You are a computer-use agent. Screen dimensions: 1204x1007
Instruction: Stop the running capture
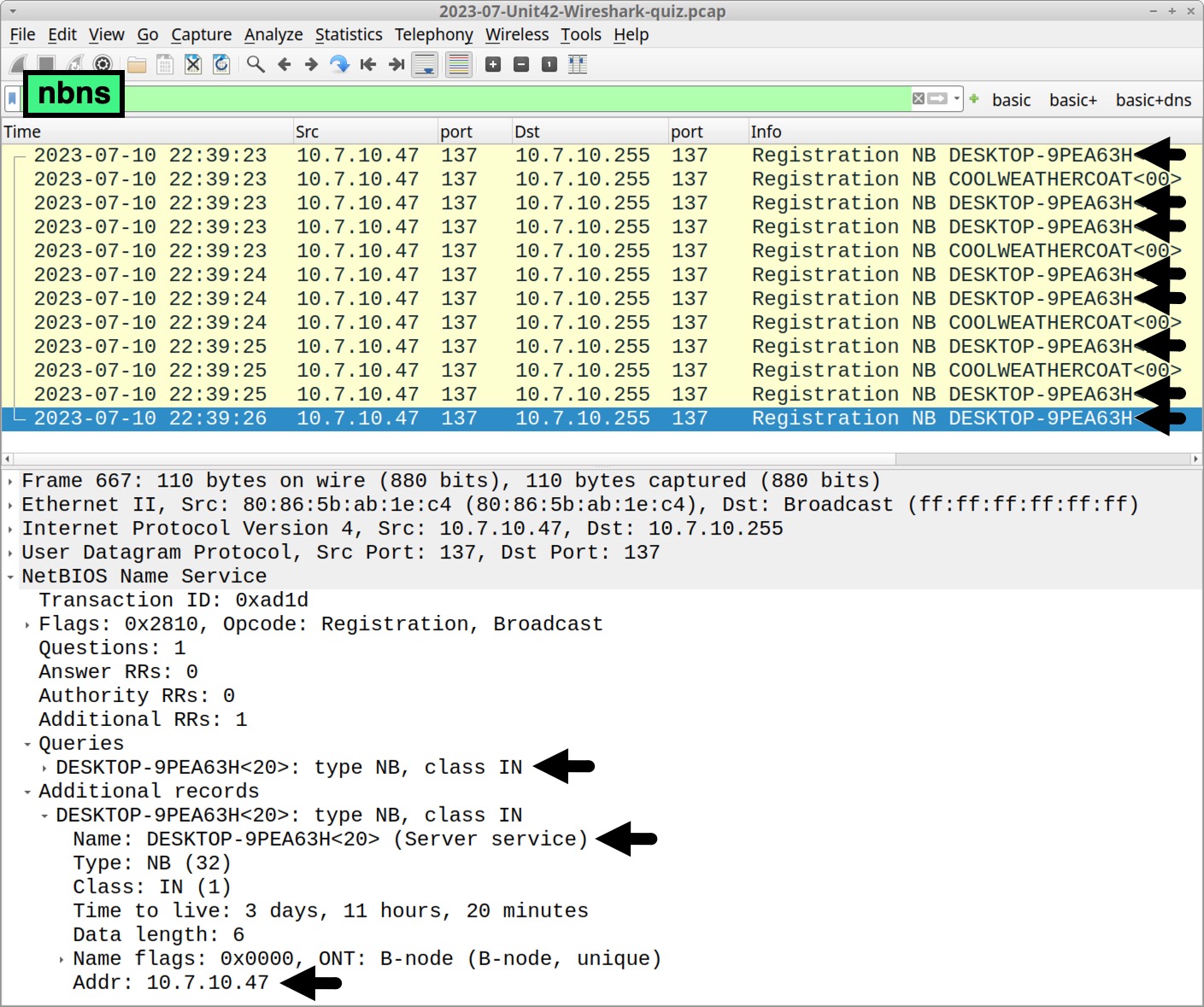pyautogui.click(x=47, y=64)
